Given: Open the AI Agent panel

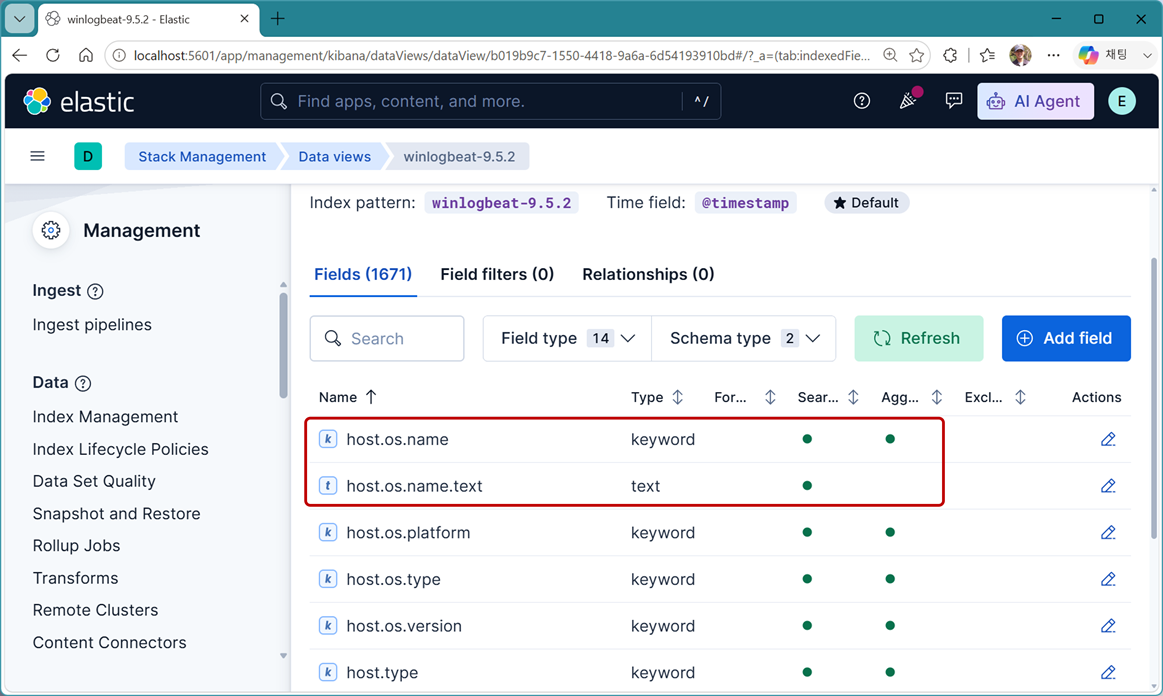Looking at the screenshot, I should pyautogui.click(x=1035, y=101).
